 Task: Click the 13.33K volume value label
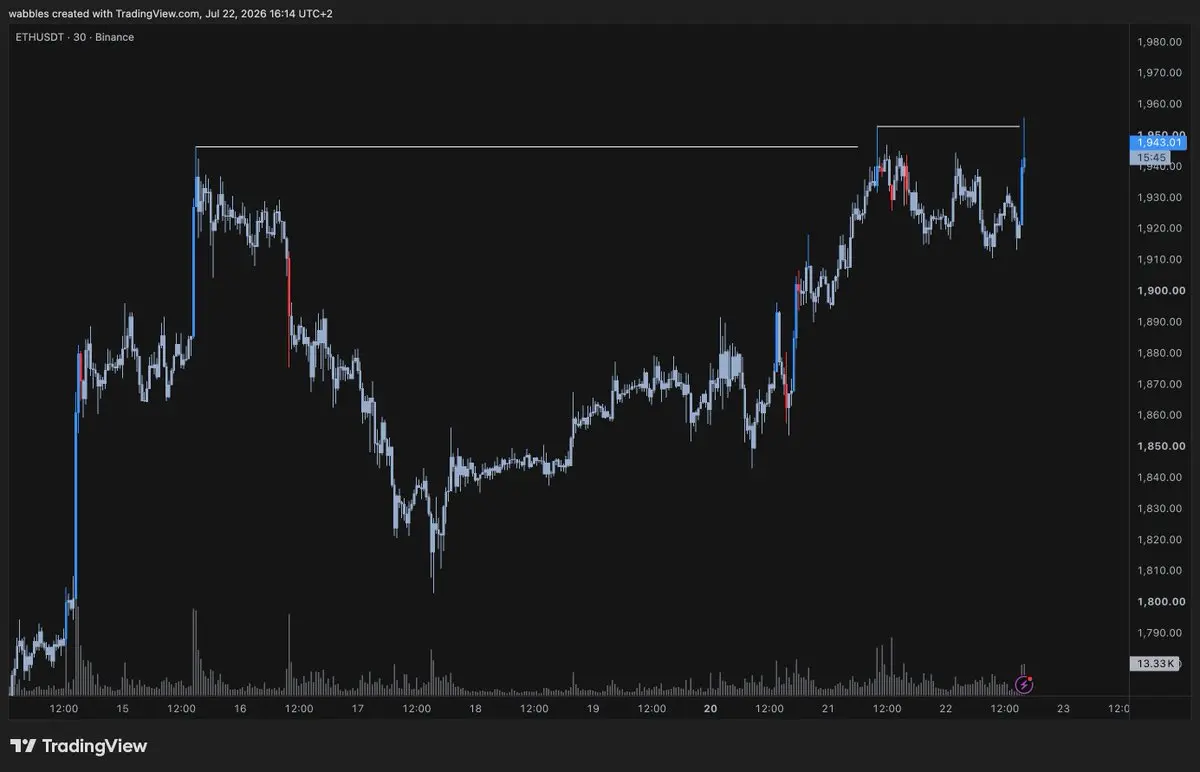click(1154, 663)
